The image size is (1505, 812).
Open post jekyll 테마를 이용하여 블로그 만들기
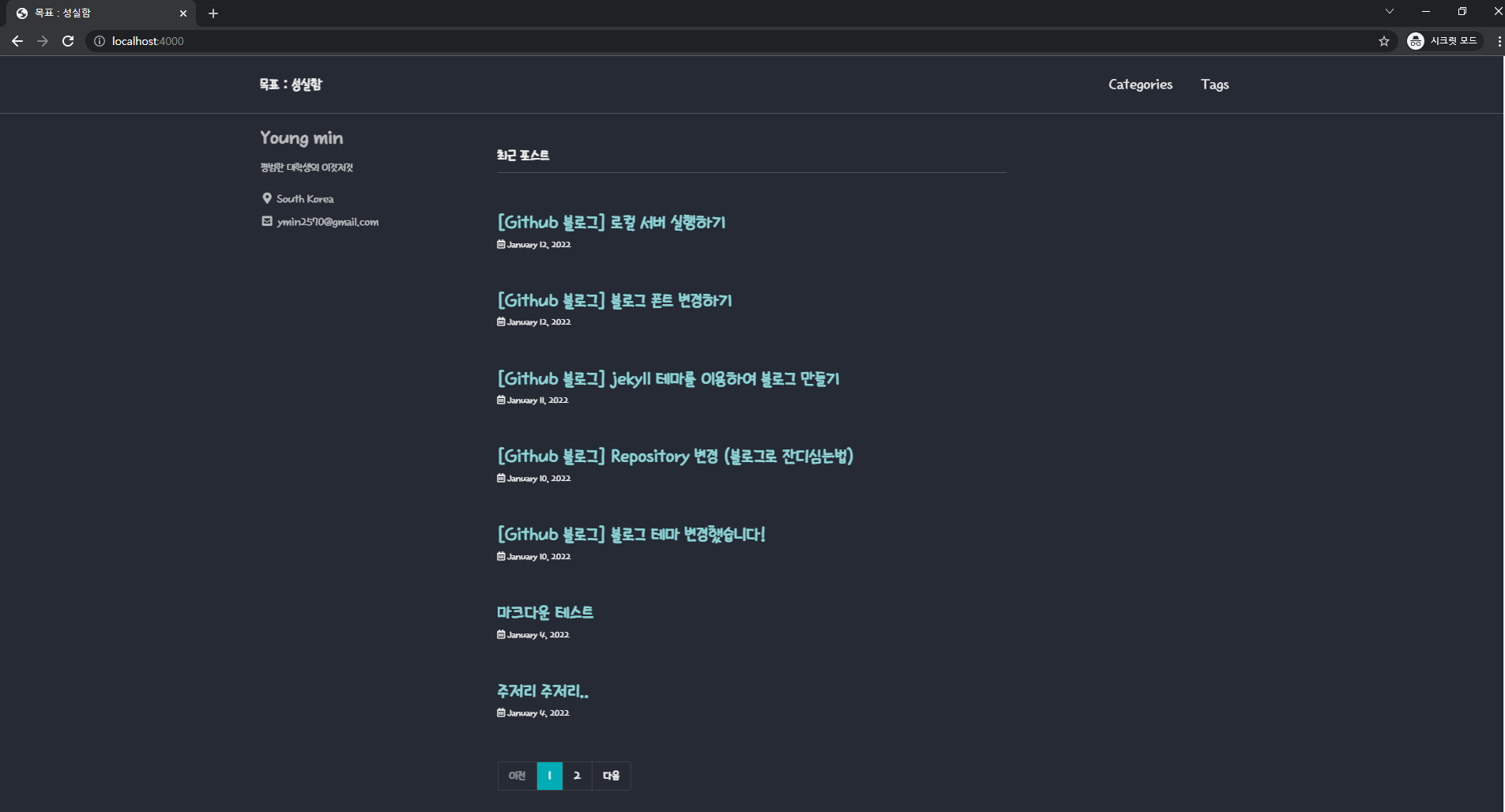tap(668, 379)
